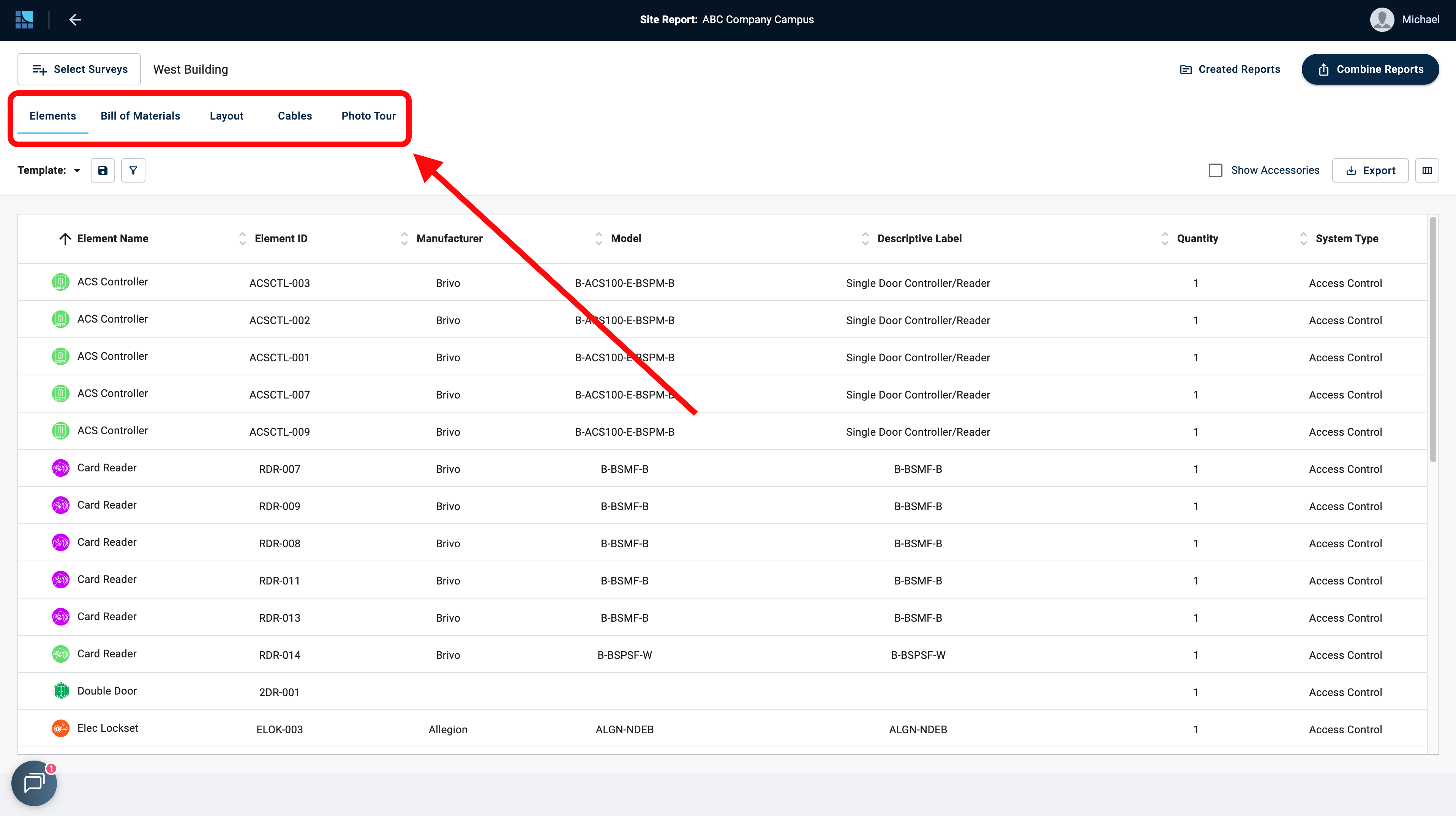Enable the Show Accessories checkbox
Image resolution: width=1456 pixels, height=816 pixels.
pos(1215,170)
